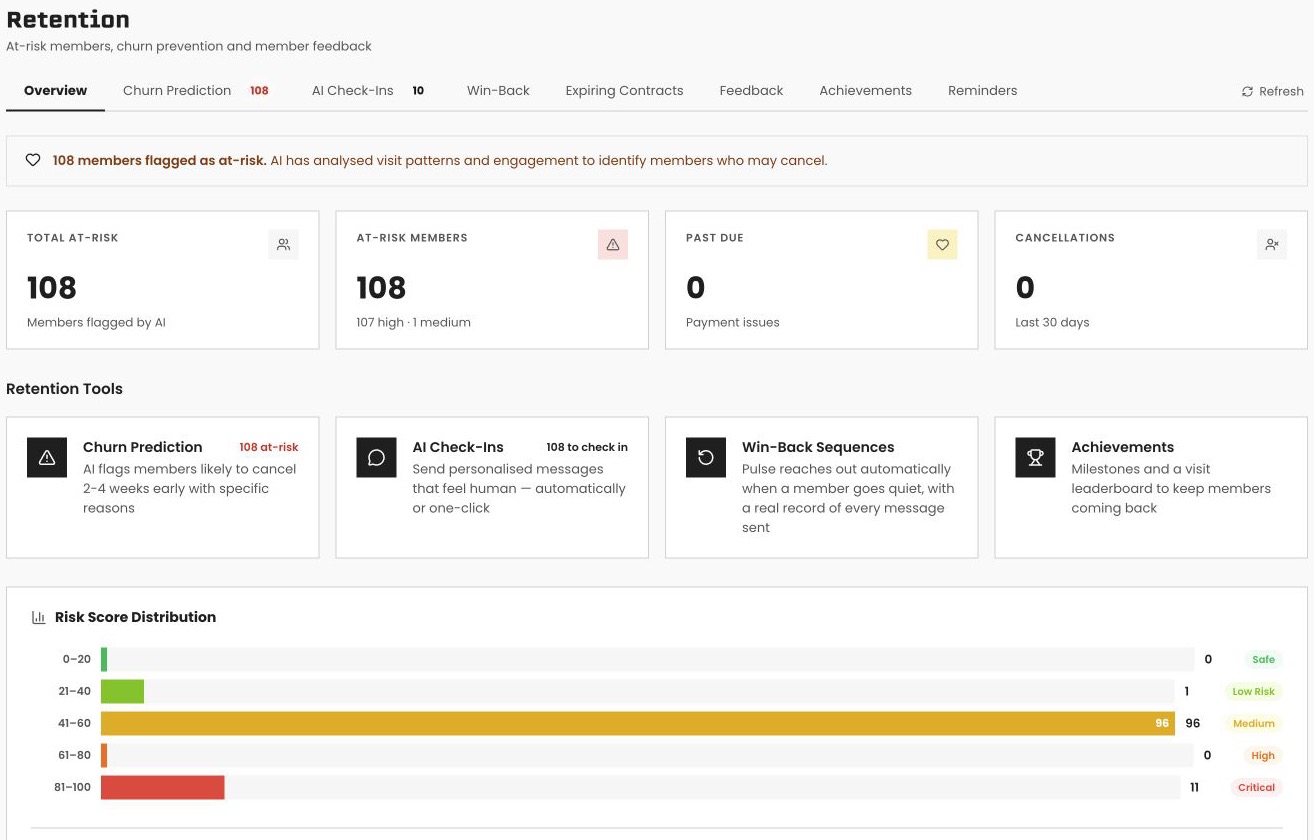This screenshot has width=1314, height=840.
Task: Click the heart icon in at-risk alert banner
Action: pos(33,160)
